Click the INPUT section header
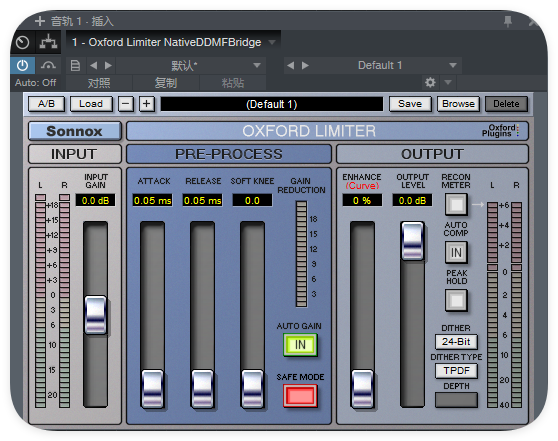The image size is (558, 441). coord(74,154)
